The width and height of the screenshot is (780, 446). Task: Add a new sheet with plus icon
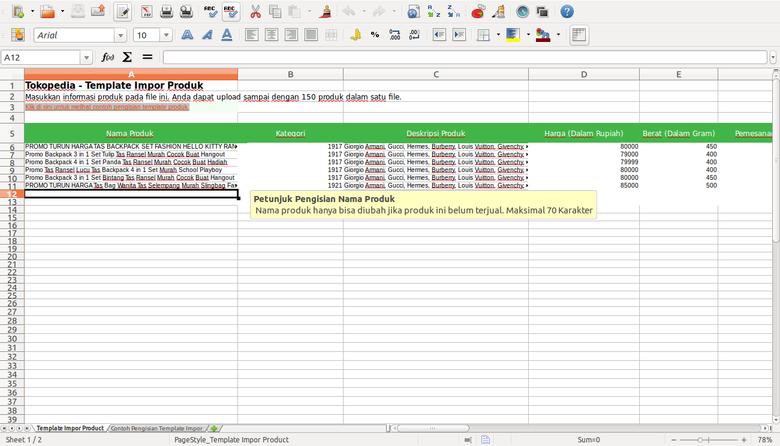214,428
